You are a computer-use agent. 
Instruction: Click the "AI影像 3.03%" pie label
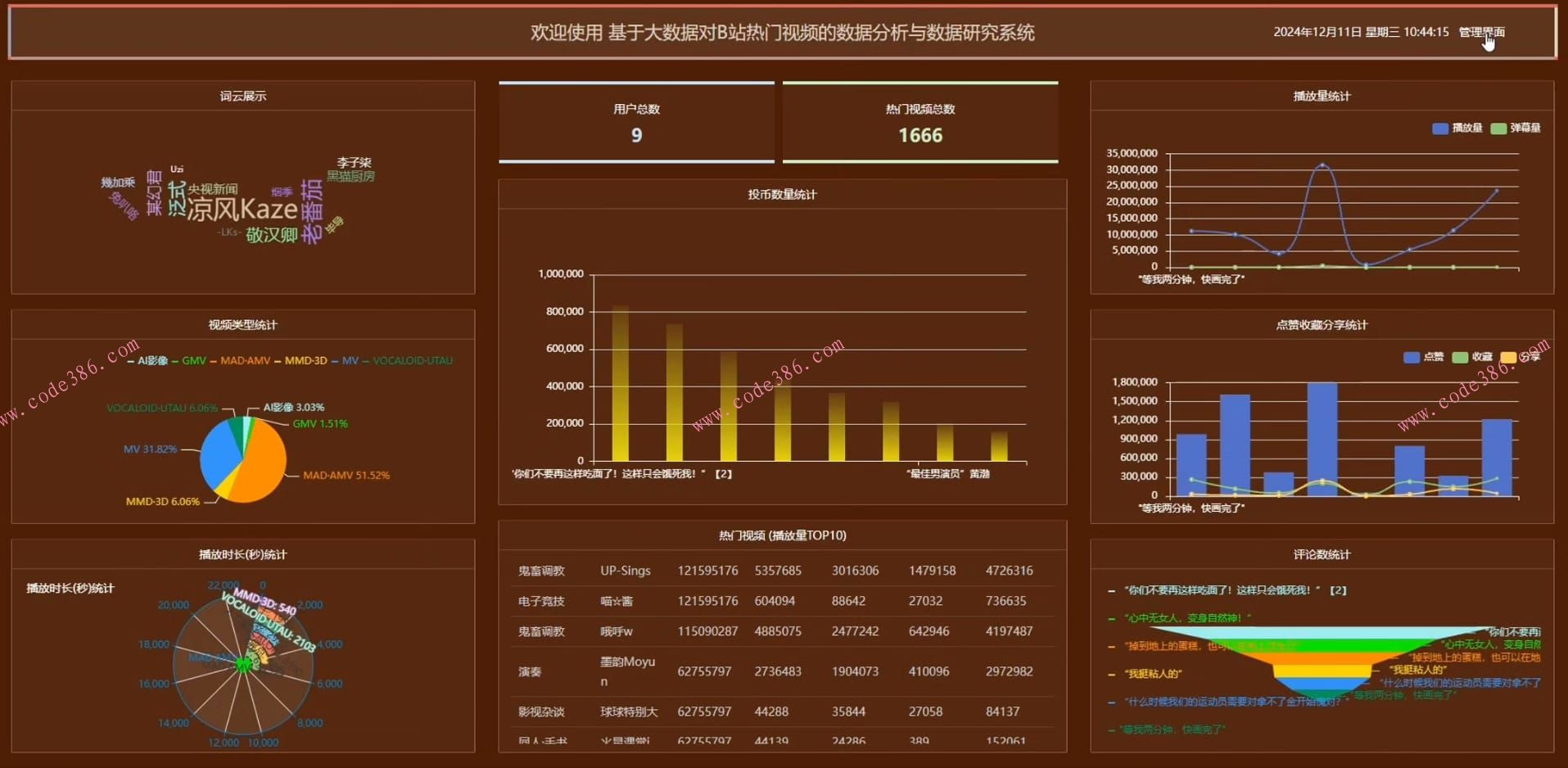click(294, 407)
